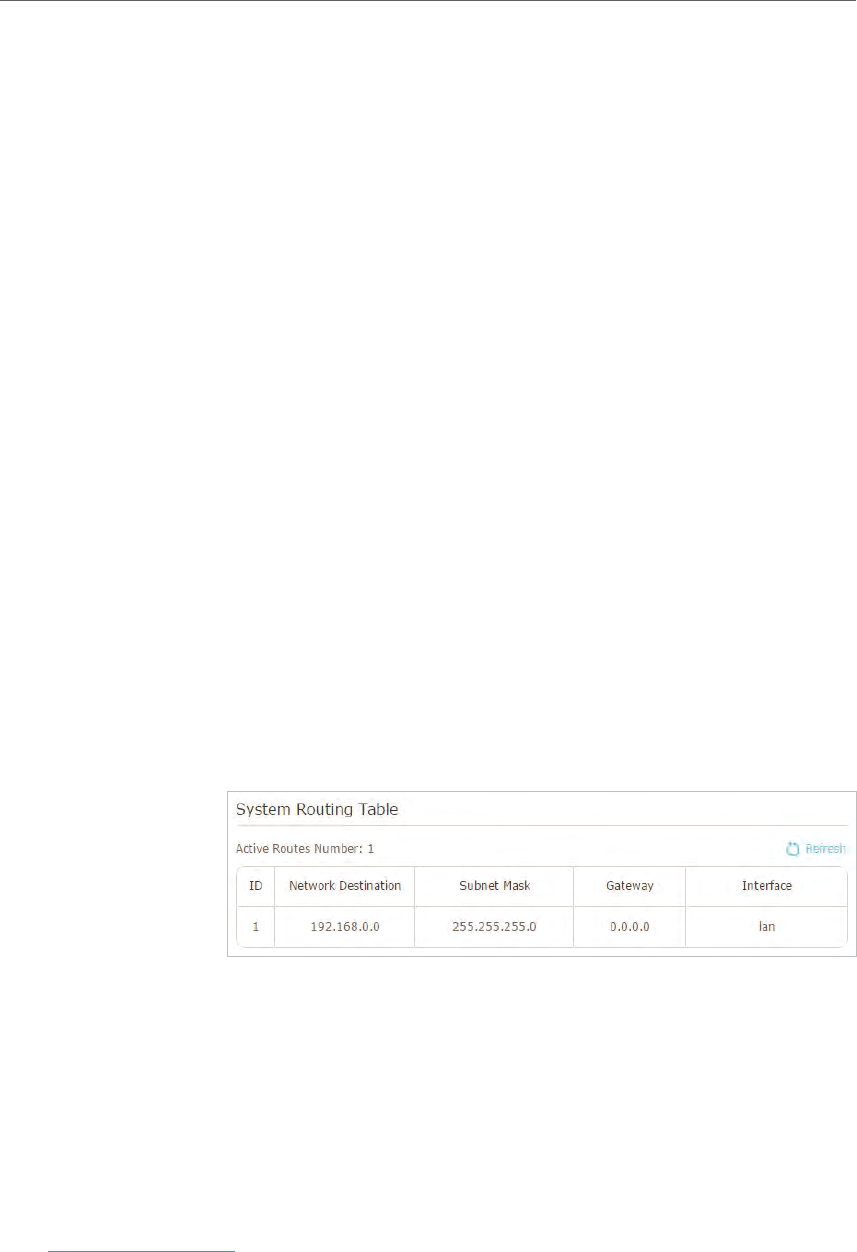Select the lan interface cell
This screenshot has width=857, height=1252.
coord(766,927)
